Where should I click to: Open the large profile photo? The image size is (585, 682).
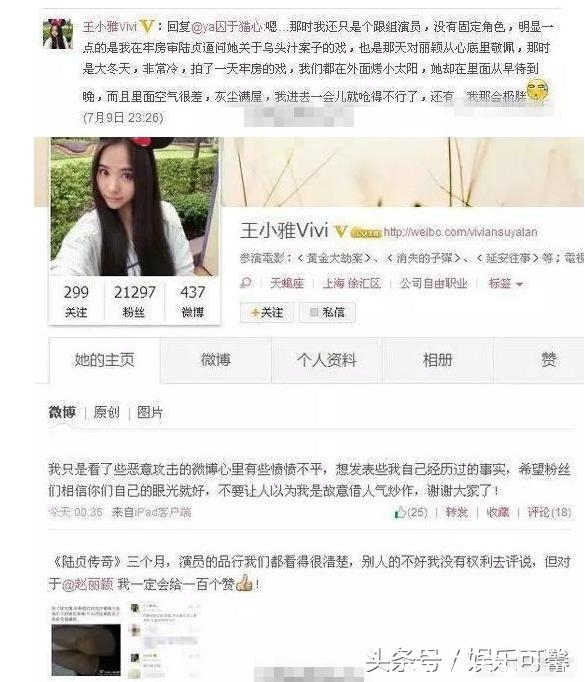(134, 206)
